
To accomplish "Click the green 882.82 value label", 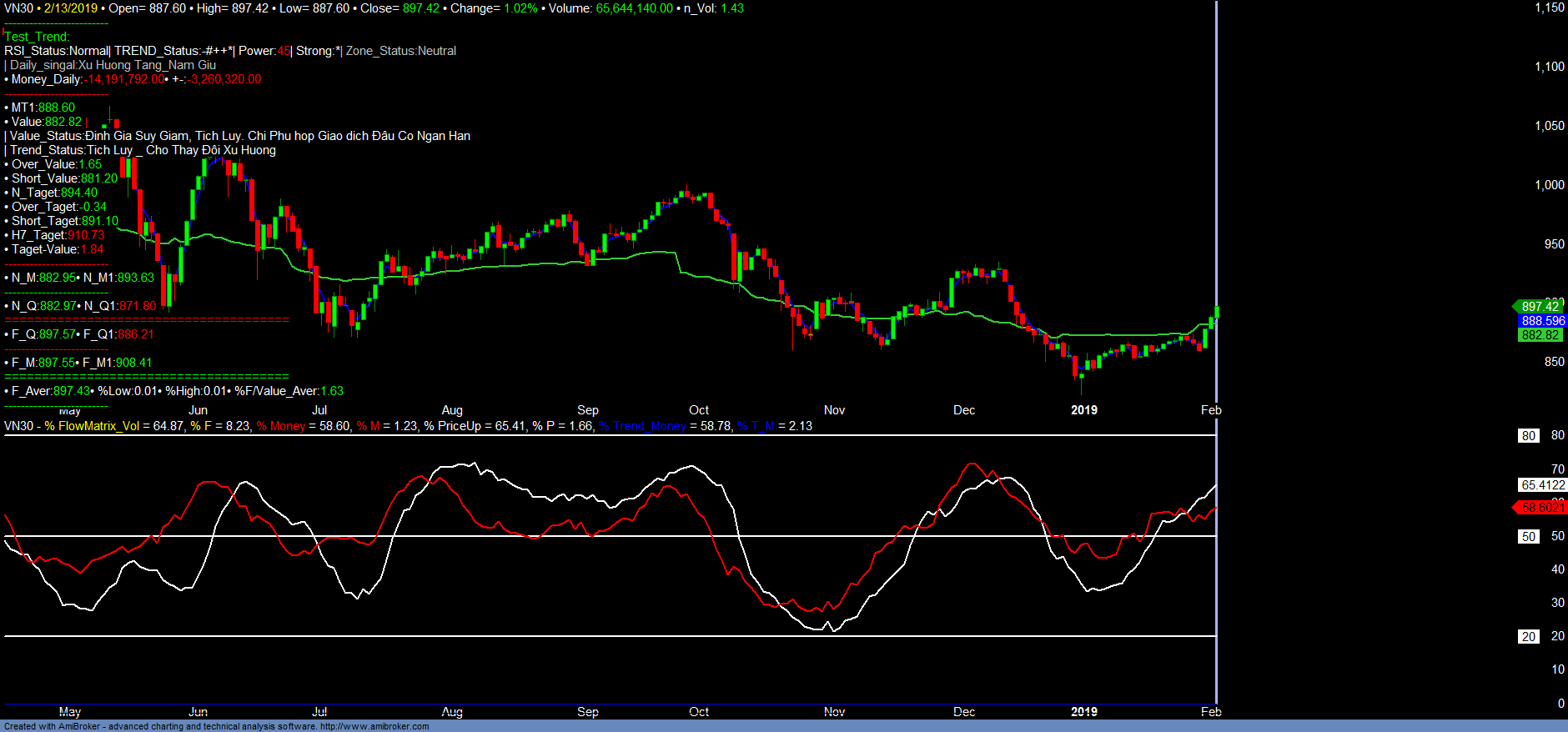I will click(x=1540, y=335).
